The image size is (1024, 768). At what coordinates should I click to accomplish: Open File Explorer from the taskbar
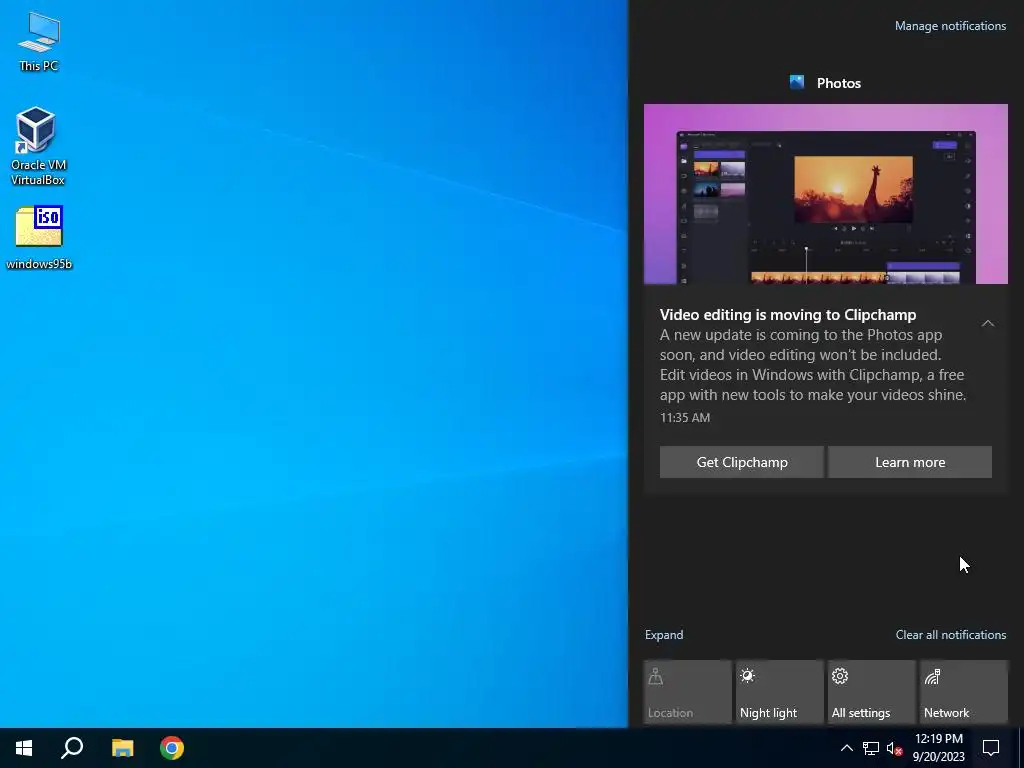122,748
